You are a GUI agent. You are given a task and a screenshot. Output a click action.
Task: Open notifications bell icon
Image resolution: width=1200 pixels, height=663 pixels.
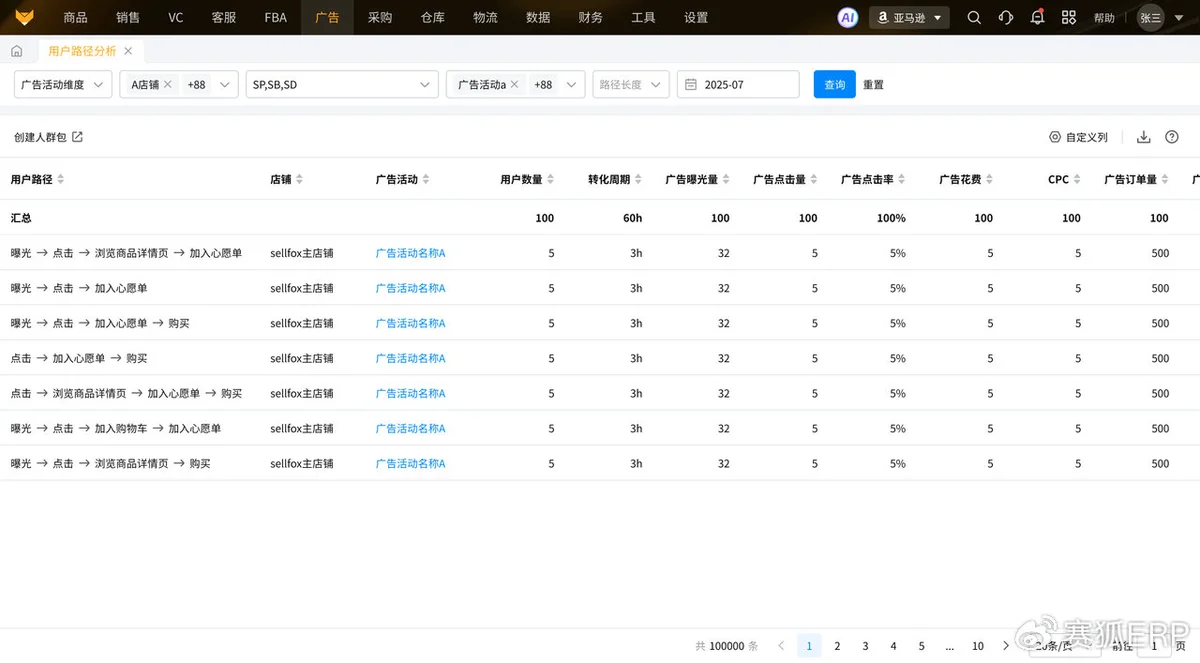pos(1038,17)
